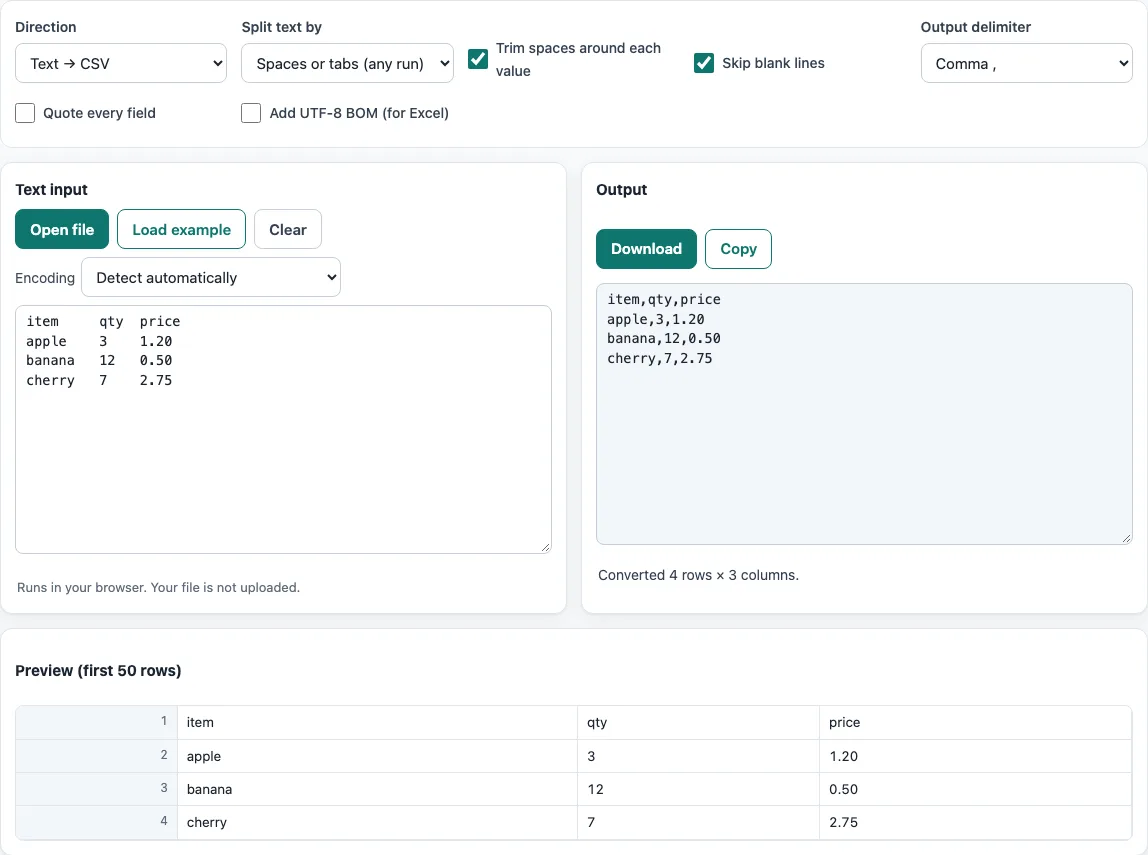Select the 'cherry' cell in preview table
Image resolution: width=1148 pixels, height=855 pixels.
pos(377,822)
